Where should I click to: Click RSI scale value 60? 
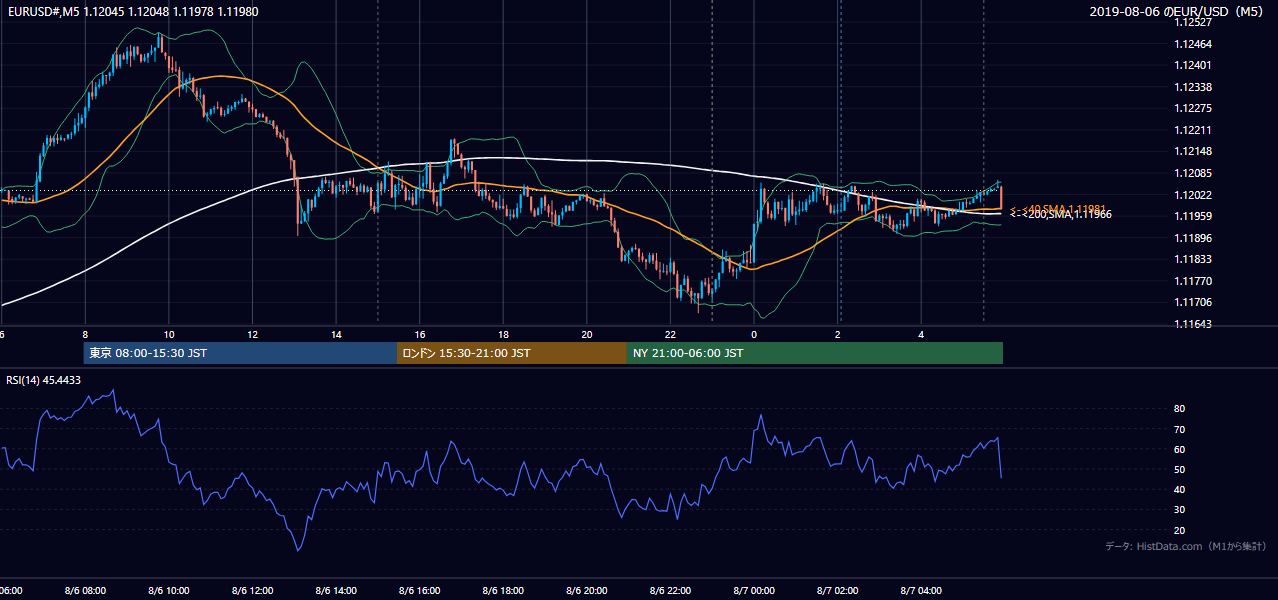[x=1180, y=449]
